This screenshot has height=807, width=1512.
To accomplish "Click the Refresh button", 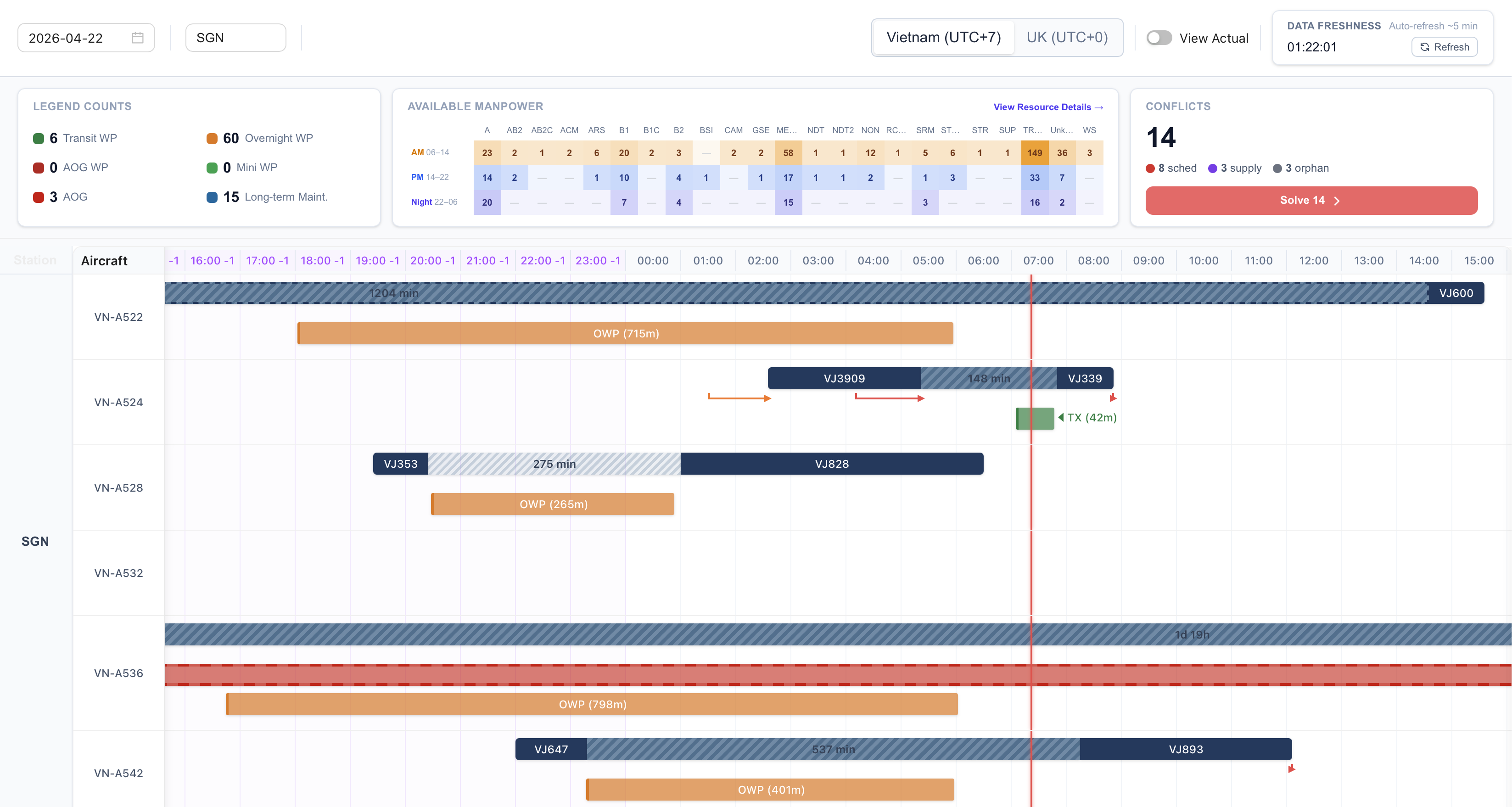I will (1445, 47).
